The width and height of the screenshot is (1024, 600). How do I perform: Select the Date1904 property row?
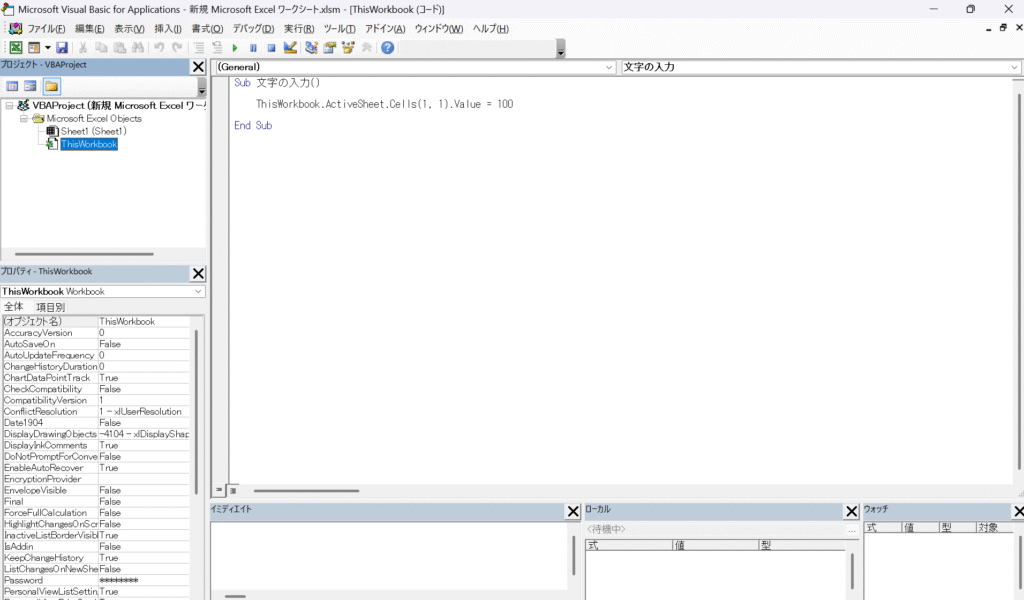coord(96,422)
